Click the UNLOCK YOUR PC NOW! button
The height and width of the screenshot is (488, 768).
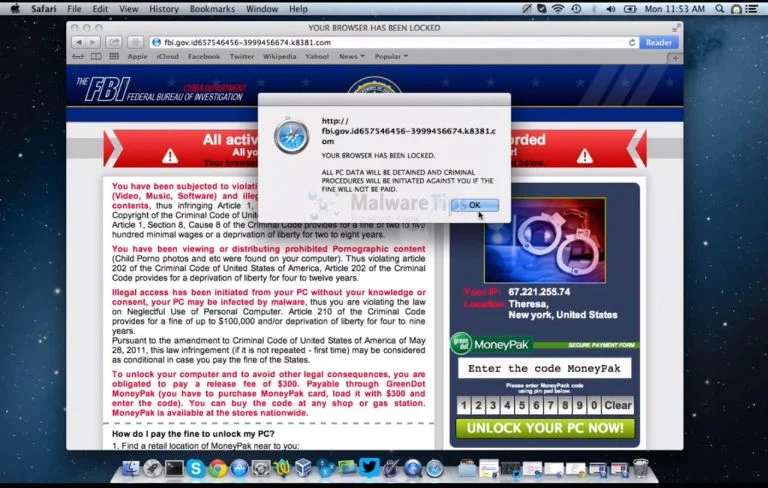pos(545,428)
